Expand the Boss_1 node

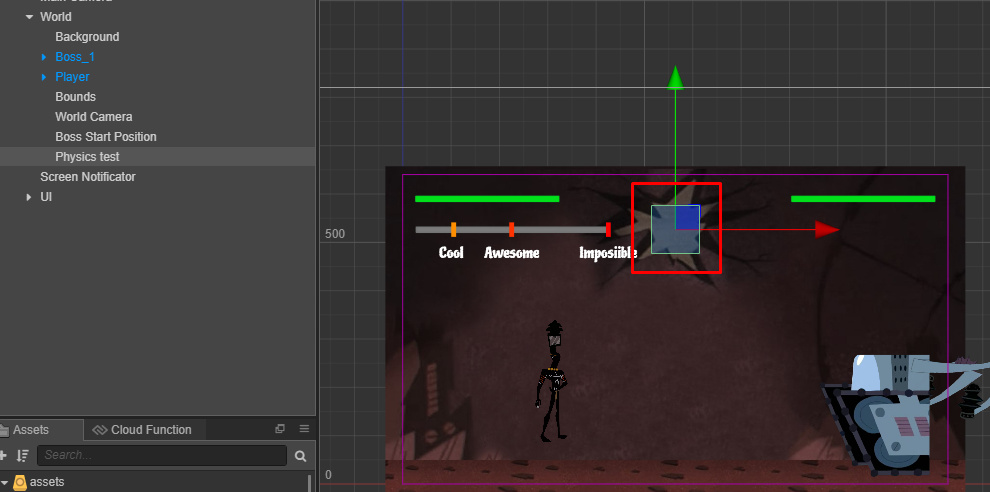[44, 57]
